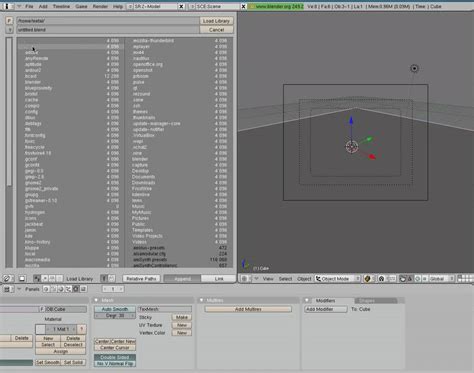Open the Render menu
Viewport: 474px width, 373px height.
point(100,6)
